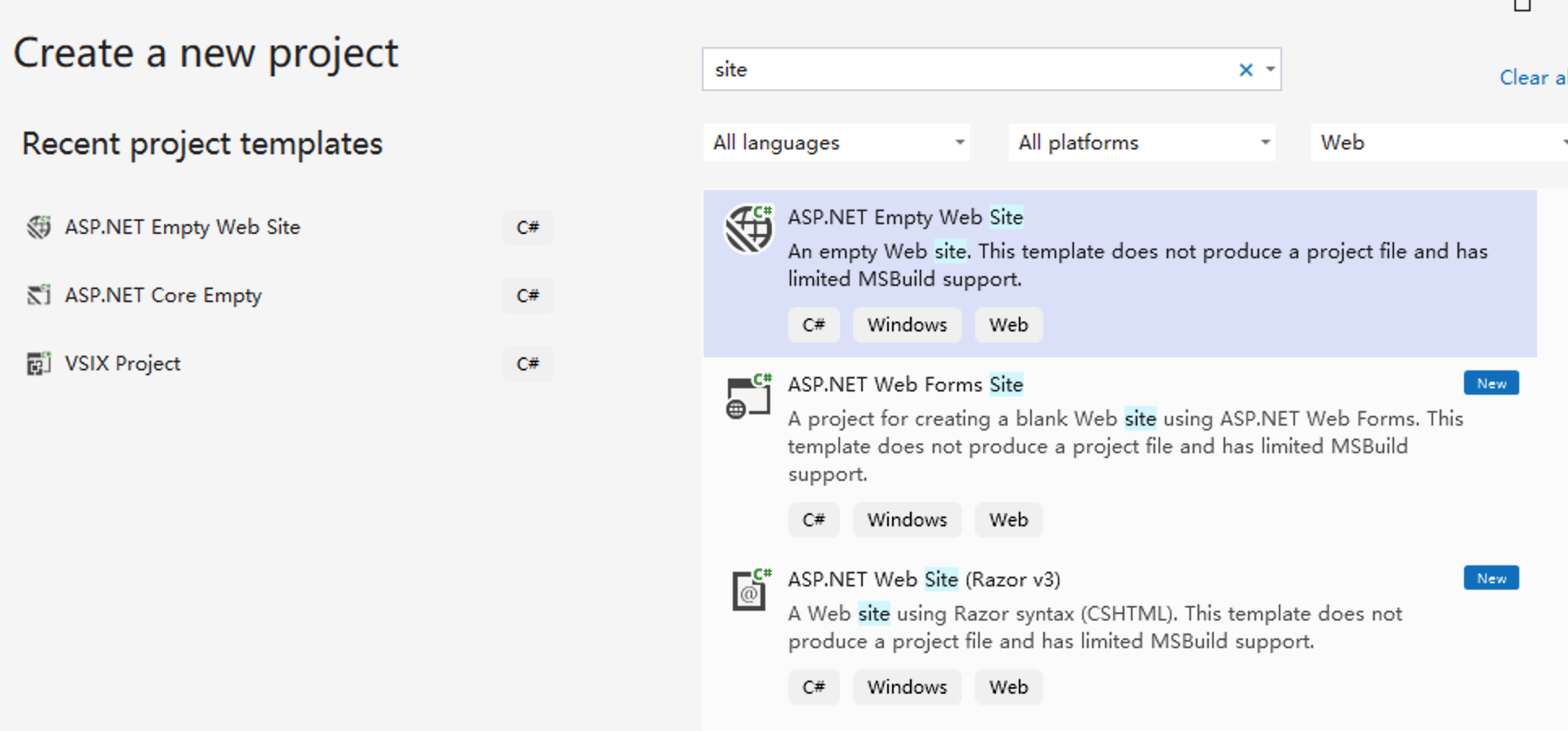Click Windows tag under ASP.NET Web Forms Site
The image size is (1568, 731).
[x=907, y=520]
